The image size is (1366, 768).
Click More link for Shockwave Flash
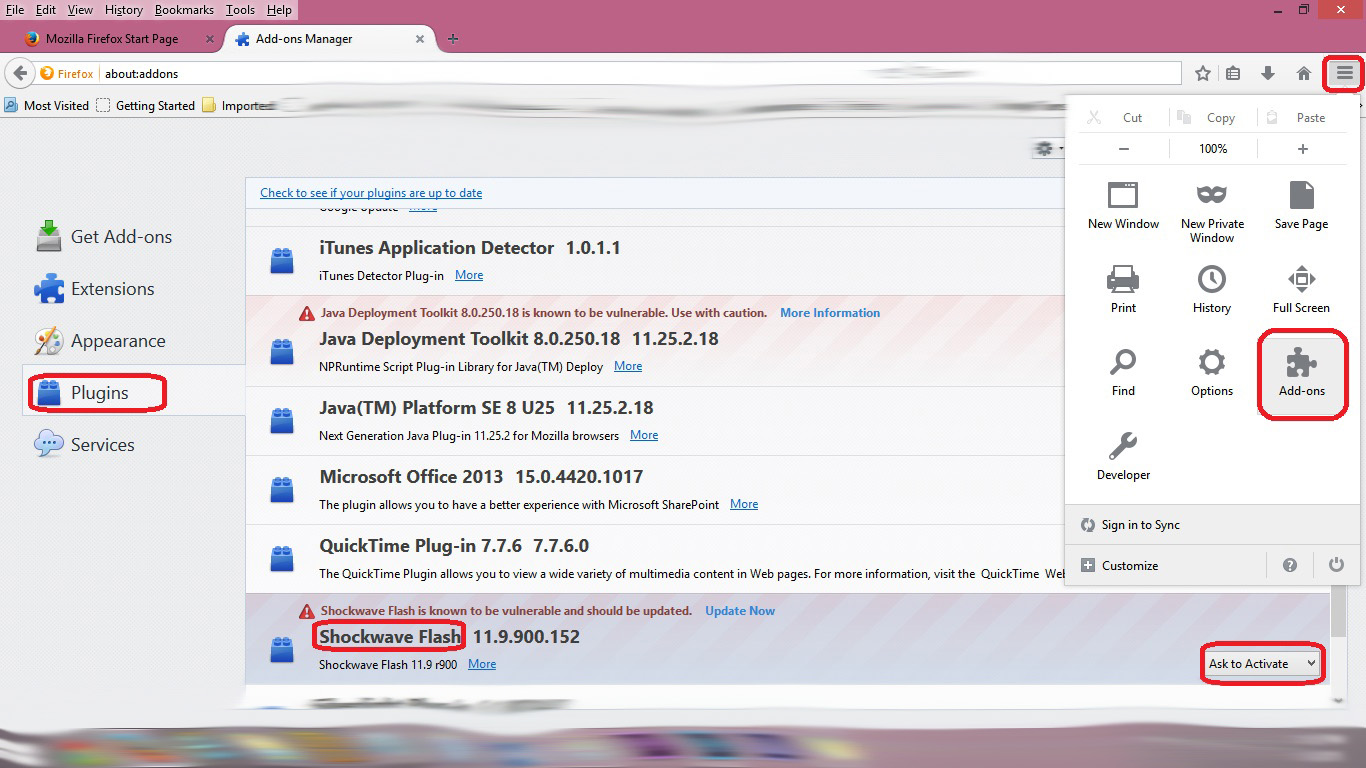coord(482,664)
